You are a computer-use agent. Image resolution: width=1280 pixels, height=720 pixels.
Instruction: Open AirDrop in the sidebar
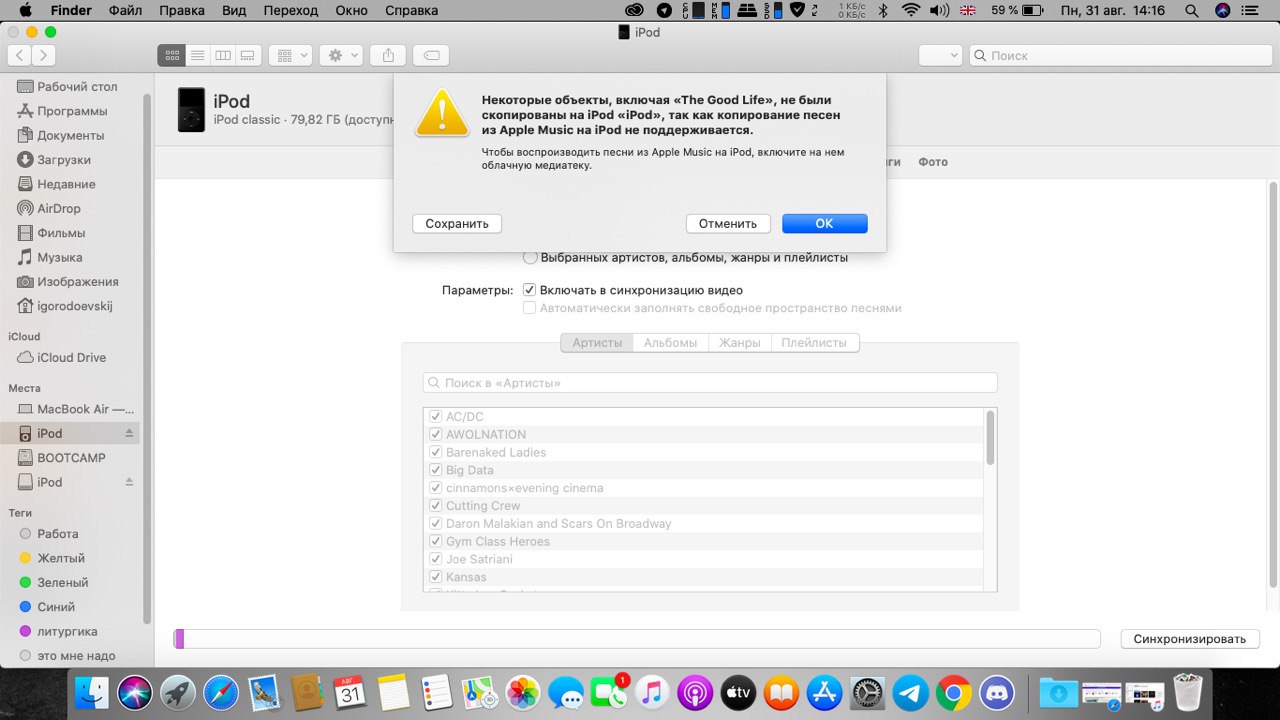click(x=59, y=208)
